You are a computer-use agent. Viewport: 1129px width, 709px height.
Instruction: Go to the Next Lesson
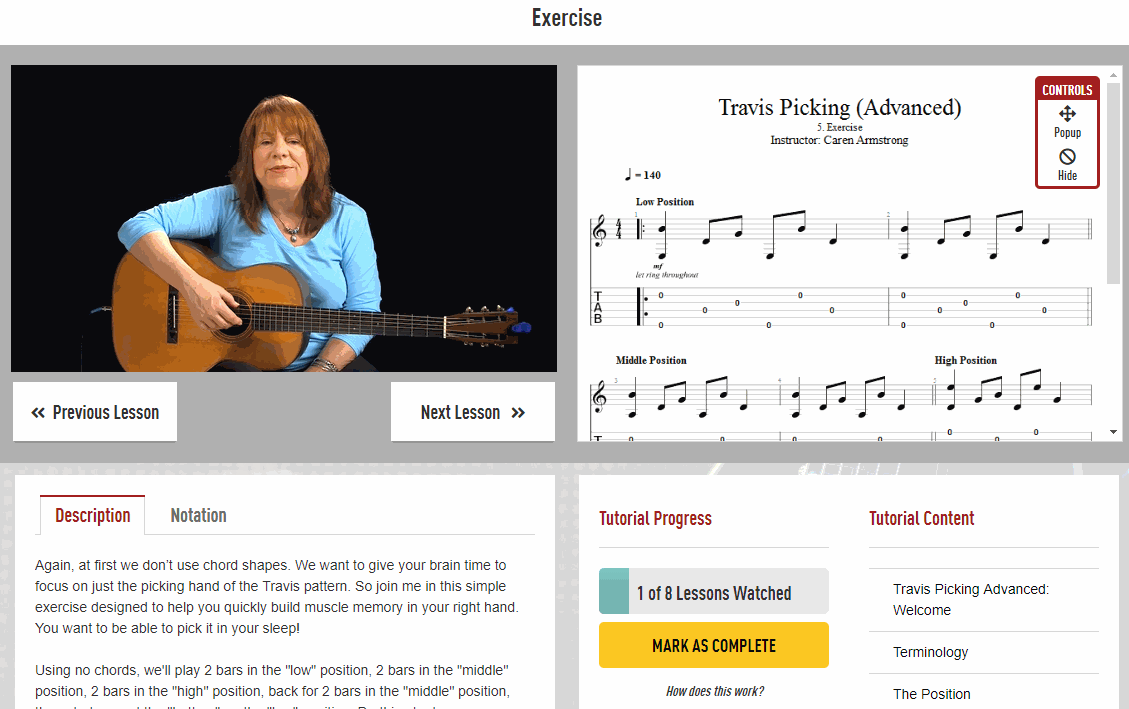[472, 412]
